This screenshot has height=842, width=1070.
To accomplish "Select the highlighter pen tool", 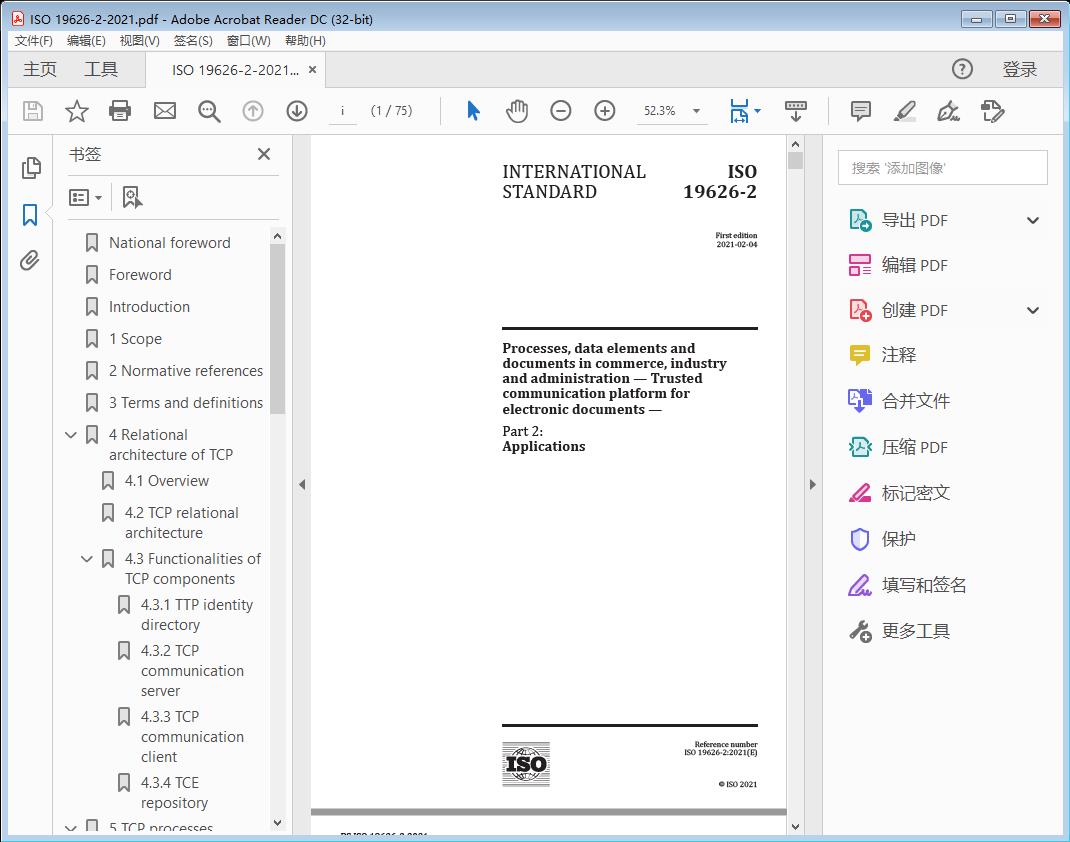I will [x=905, y=111].
